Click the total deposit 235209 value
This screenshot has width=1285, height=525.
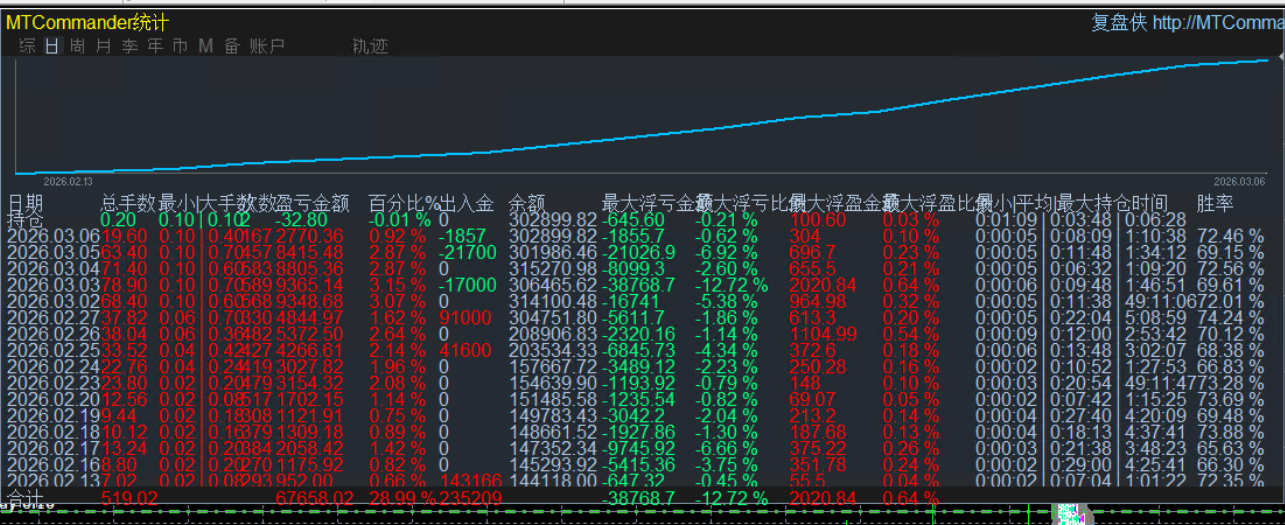pos(471,497)
